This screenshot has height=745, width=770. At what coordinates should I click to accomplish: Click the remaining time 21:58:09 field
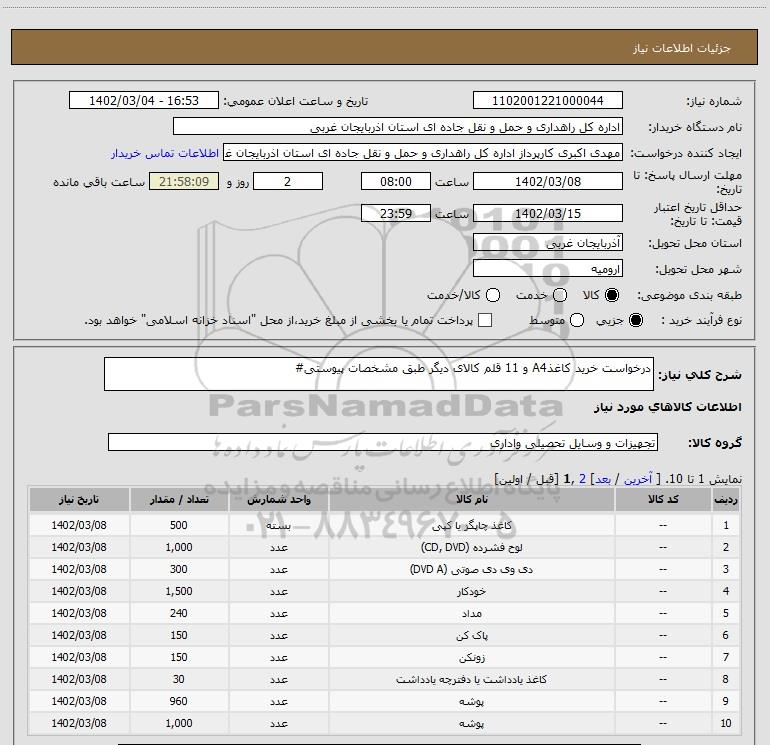[x=184, y=181]
